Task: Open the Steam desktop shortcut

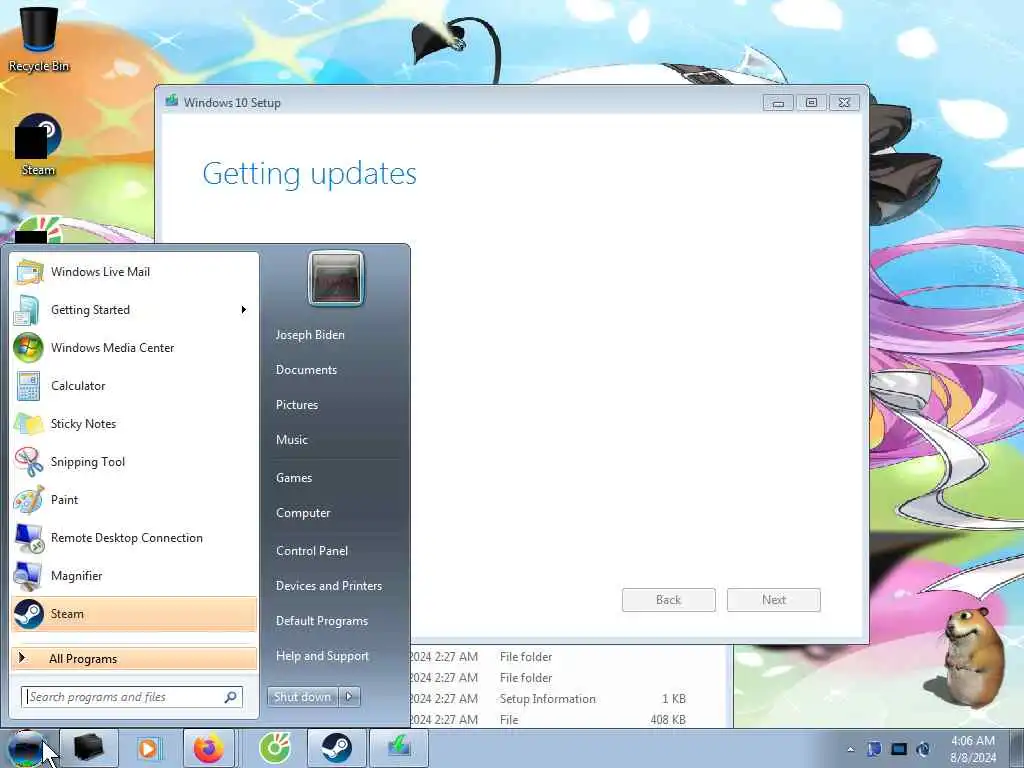Action: coord(39,145)
